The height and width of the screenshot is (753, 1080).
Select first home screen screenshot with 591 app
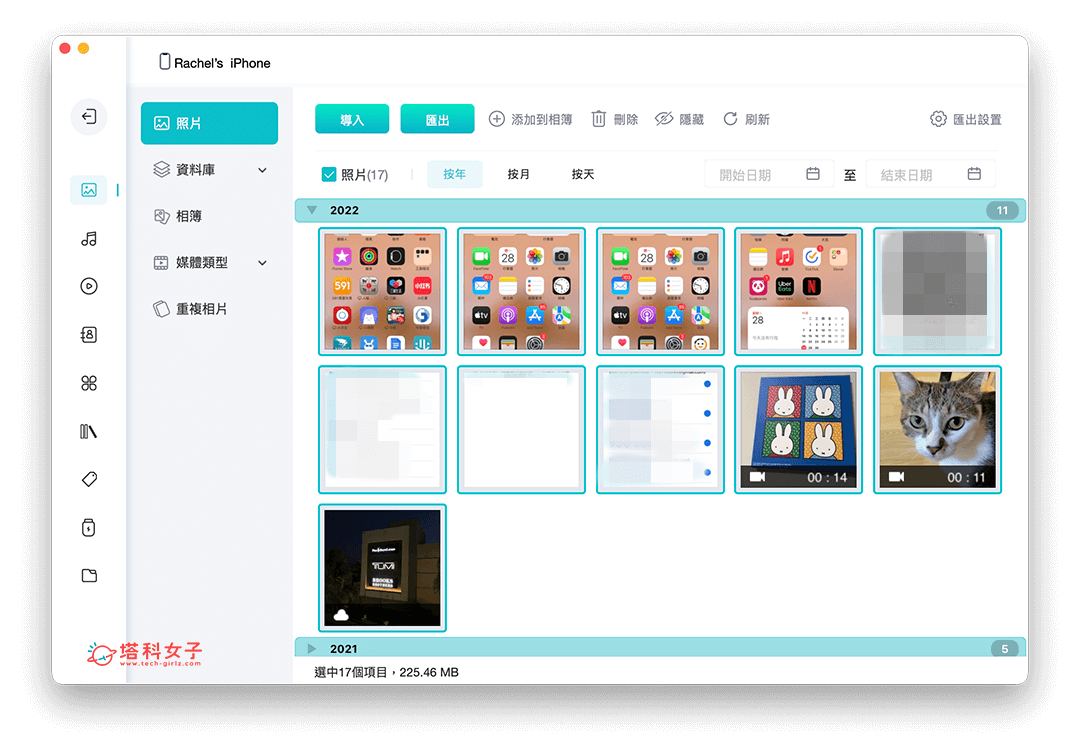(382, 291)
